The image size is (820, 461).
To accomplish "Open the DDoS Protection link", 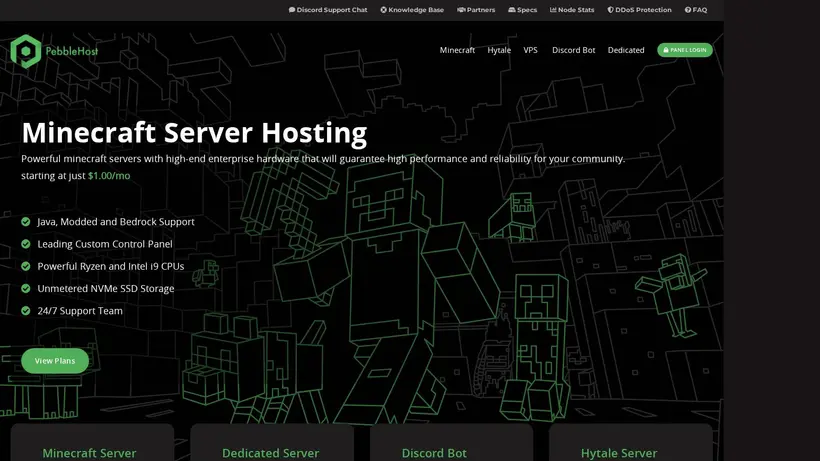I will (x=643, y=10).
